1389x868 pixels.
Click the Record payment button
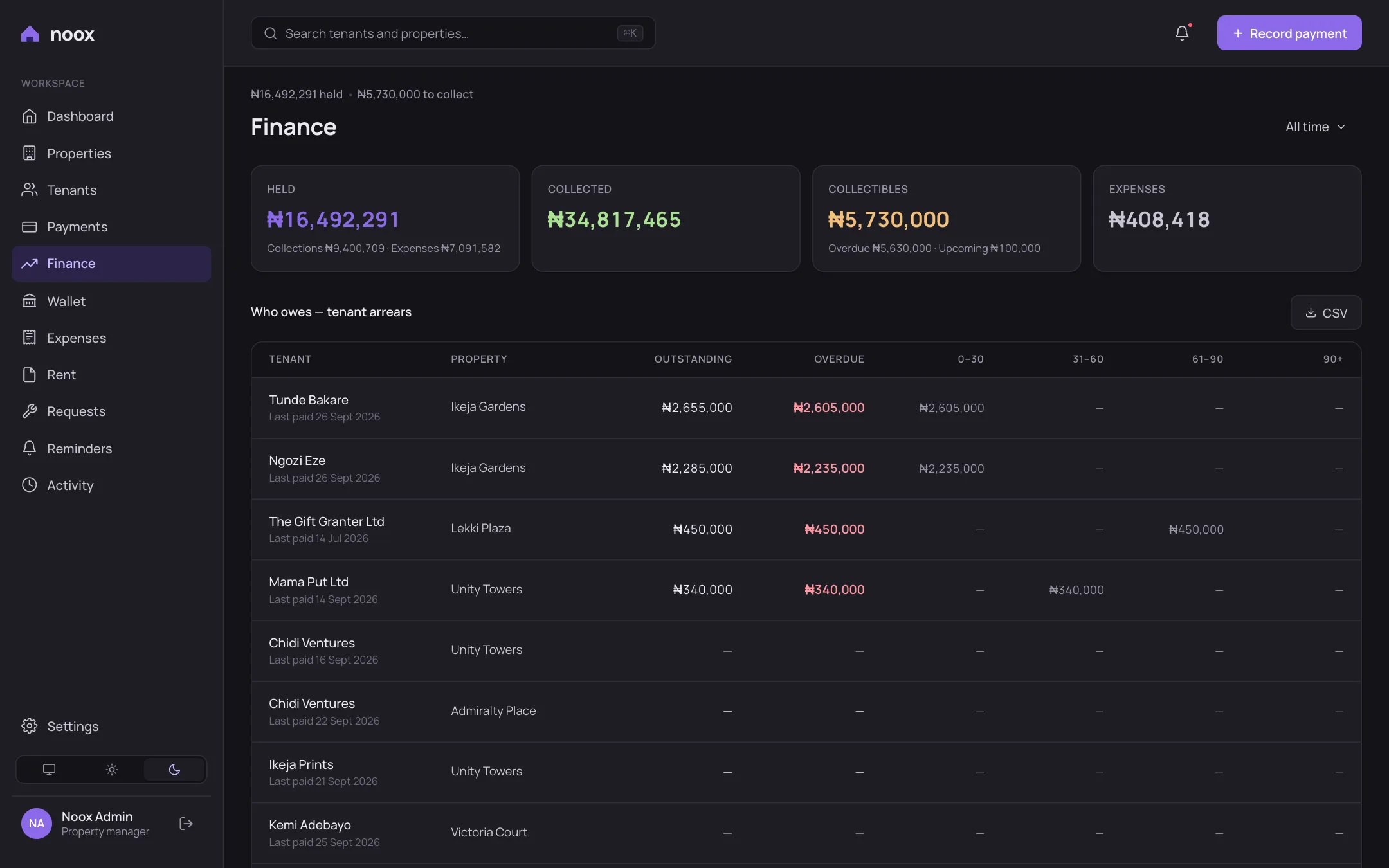pos(1289,33)
